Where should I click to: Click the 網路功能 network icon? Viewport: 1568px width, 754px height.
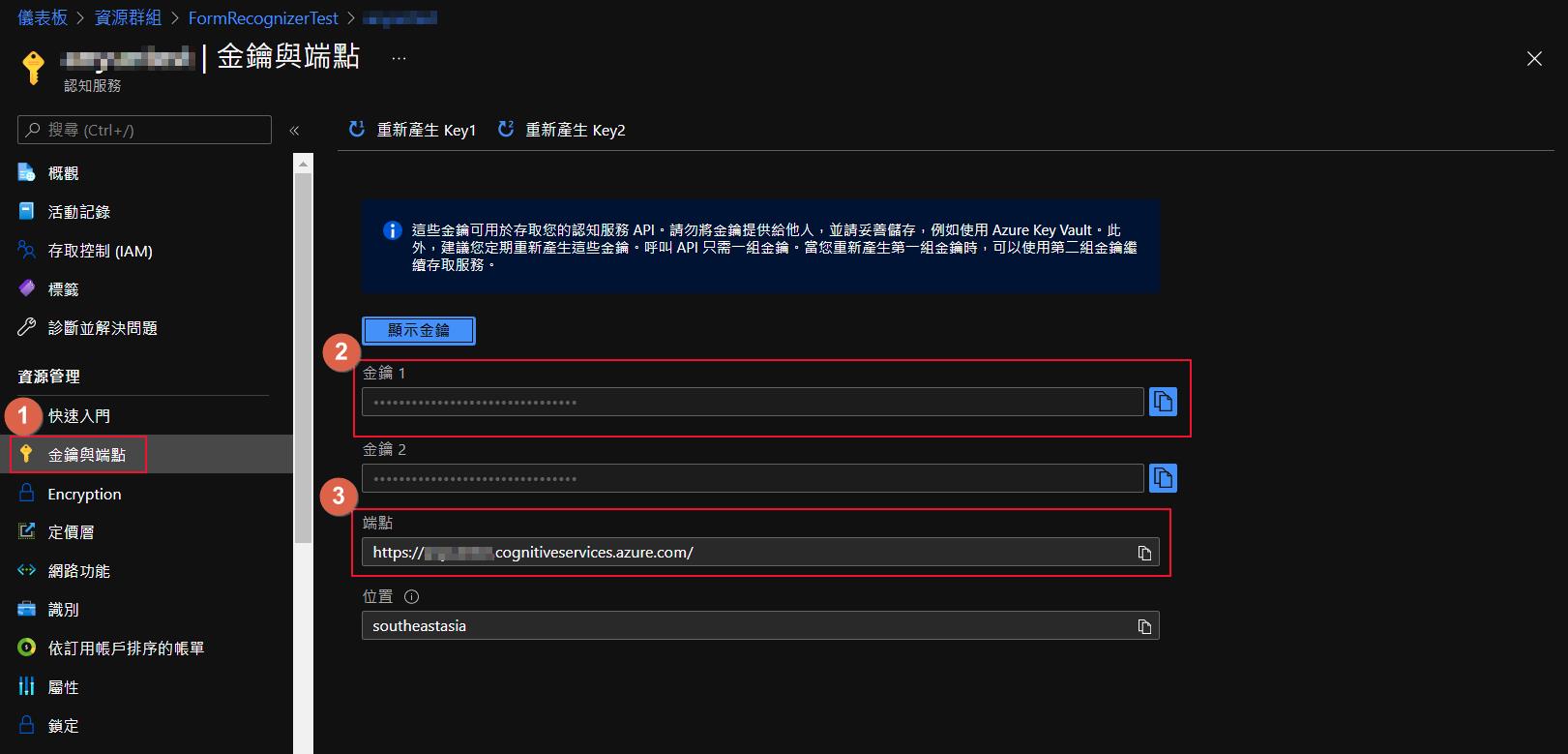coord(27,570)
